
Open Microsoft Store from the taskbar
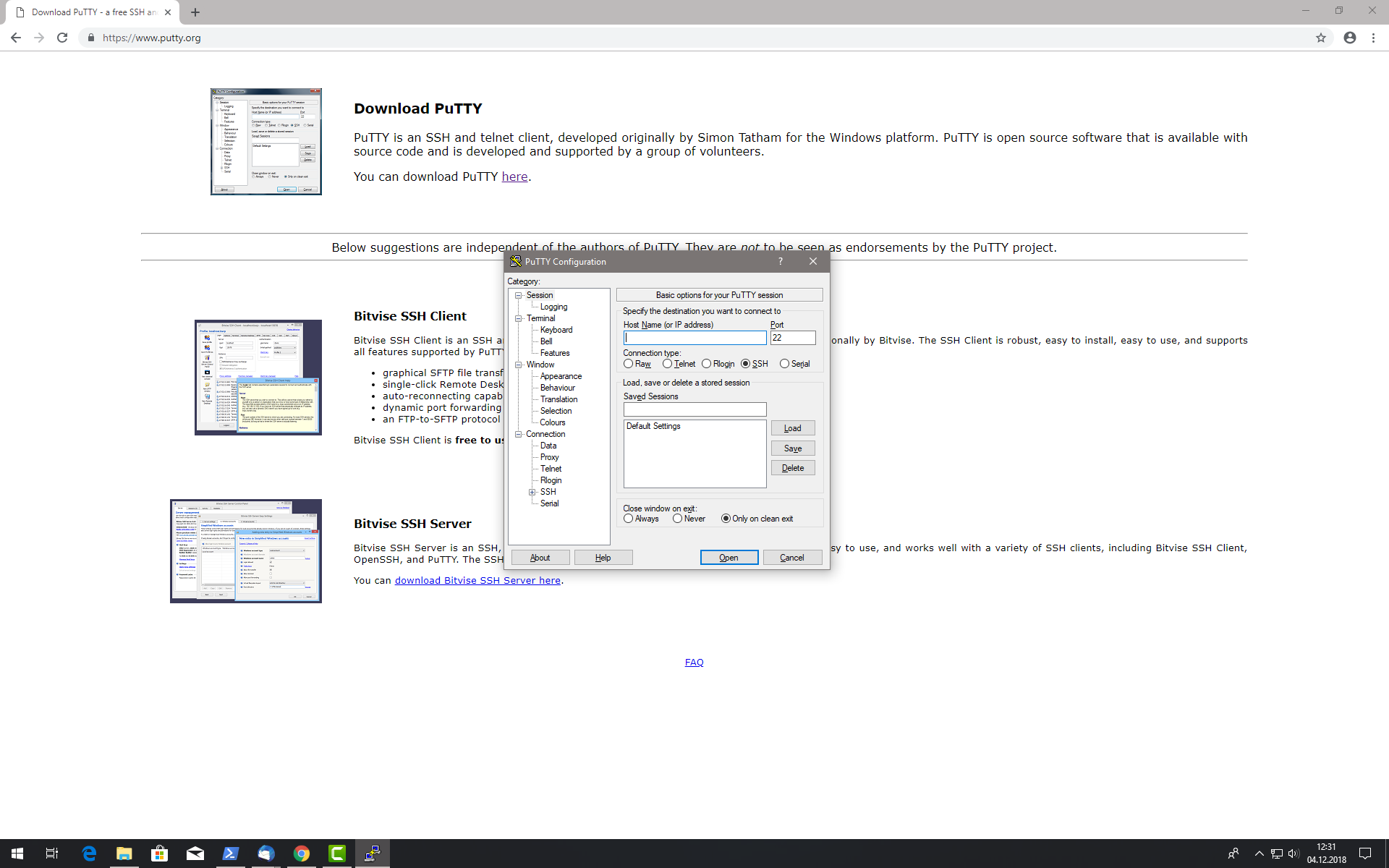(159, 854)
